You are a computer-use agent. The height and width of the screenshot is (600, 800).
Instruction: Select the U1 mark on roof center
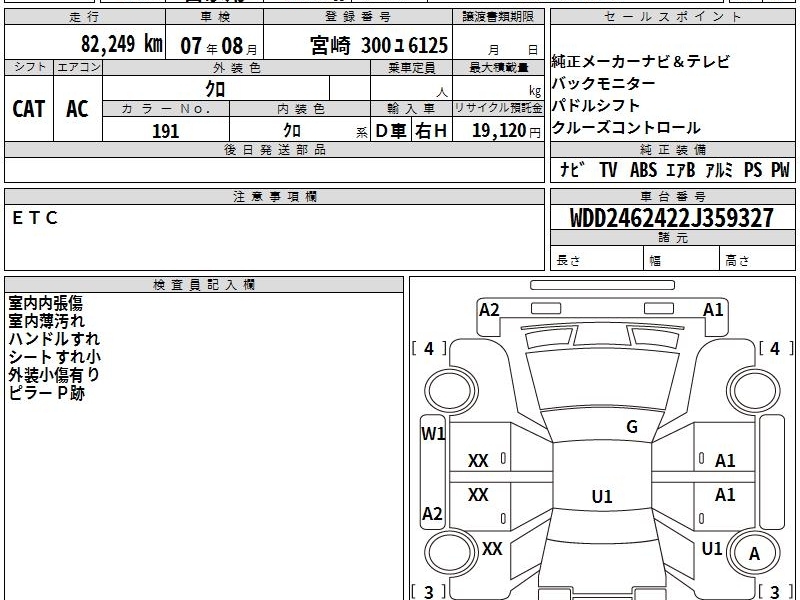pyautogui.click(x=602, y=496)
